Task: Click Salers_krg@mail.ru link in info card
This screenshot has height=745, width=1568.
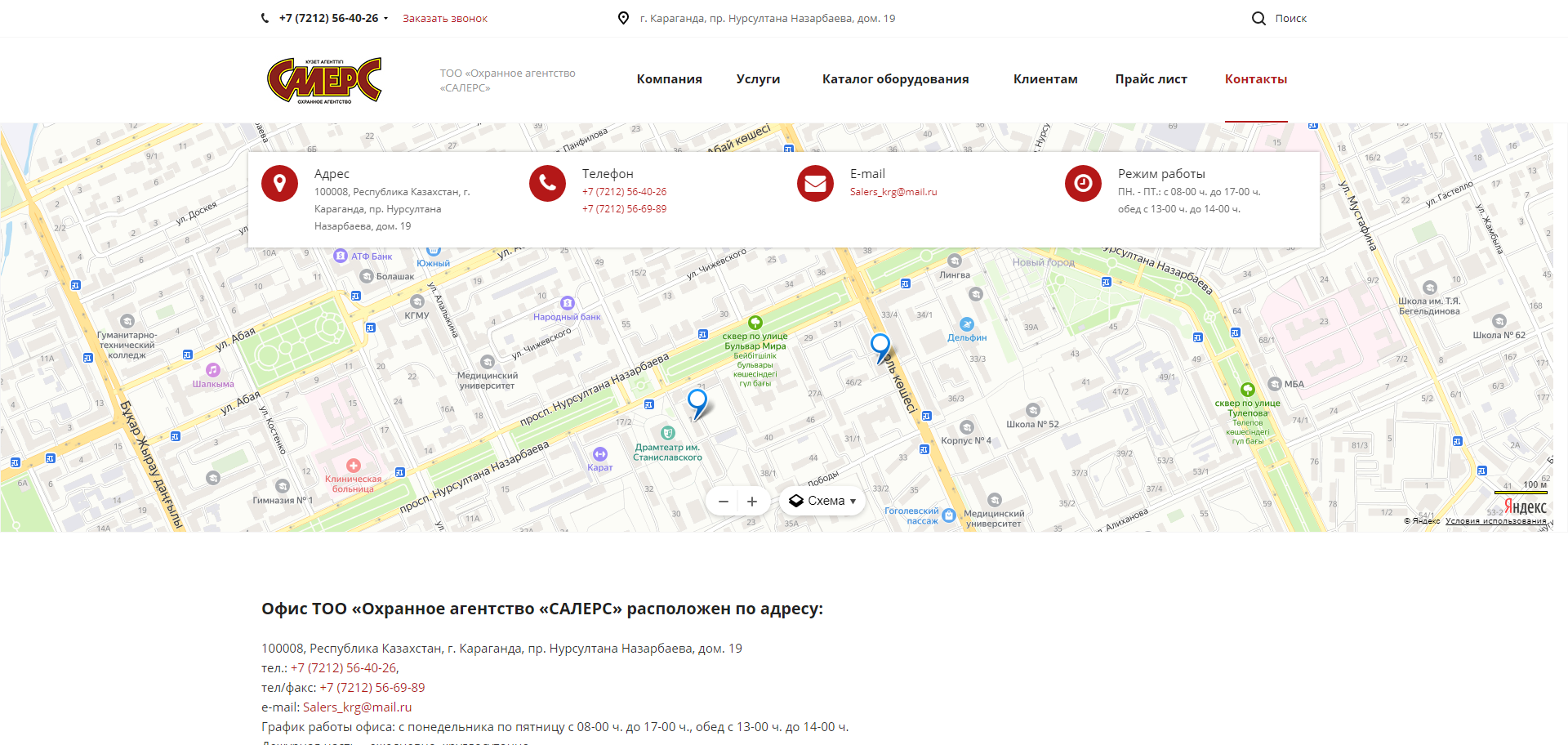Action: (x=893, y=192)
